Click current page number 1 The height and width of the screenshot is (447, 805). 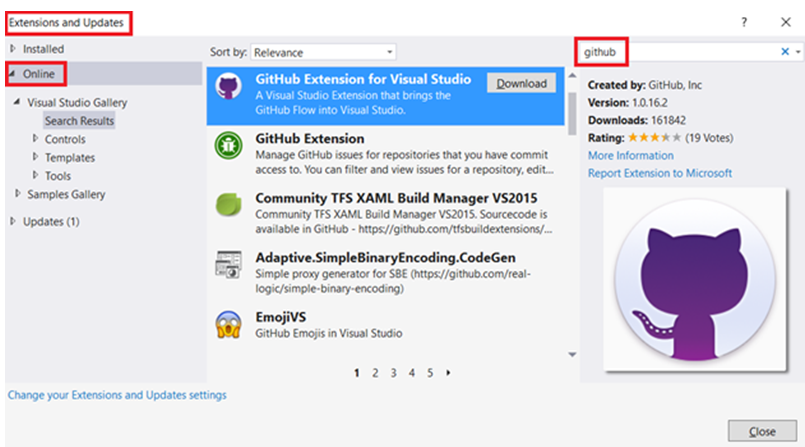pyautogui.click(x=357, y=373)
